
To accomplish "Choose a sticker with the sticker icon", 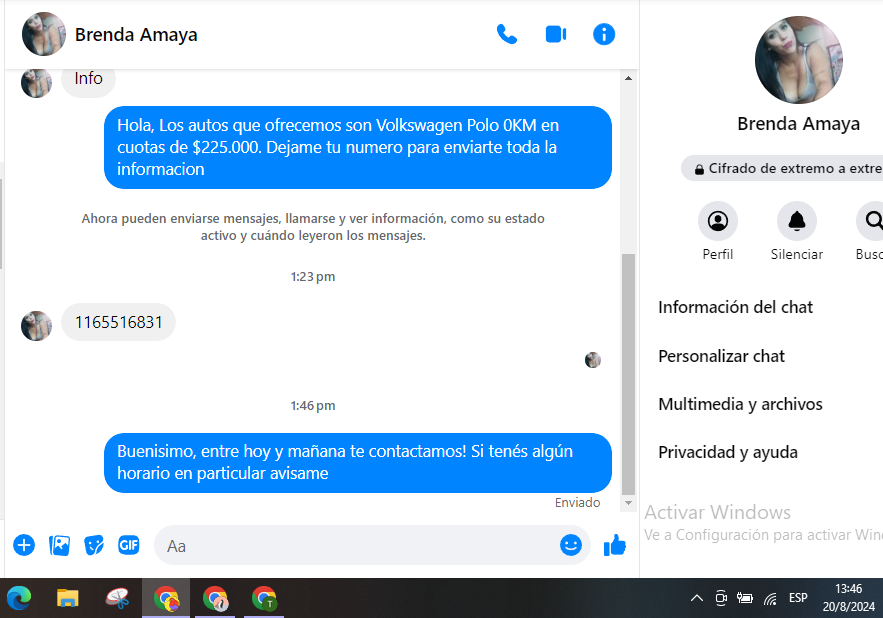I will click(94, 545).
